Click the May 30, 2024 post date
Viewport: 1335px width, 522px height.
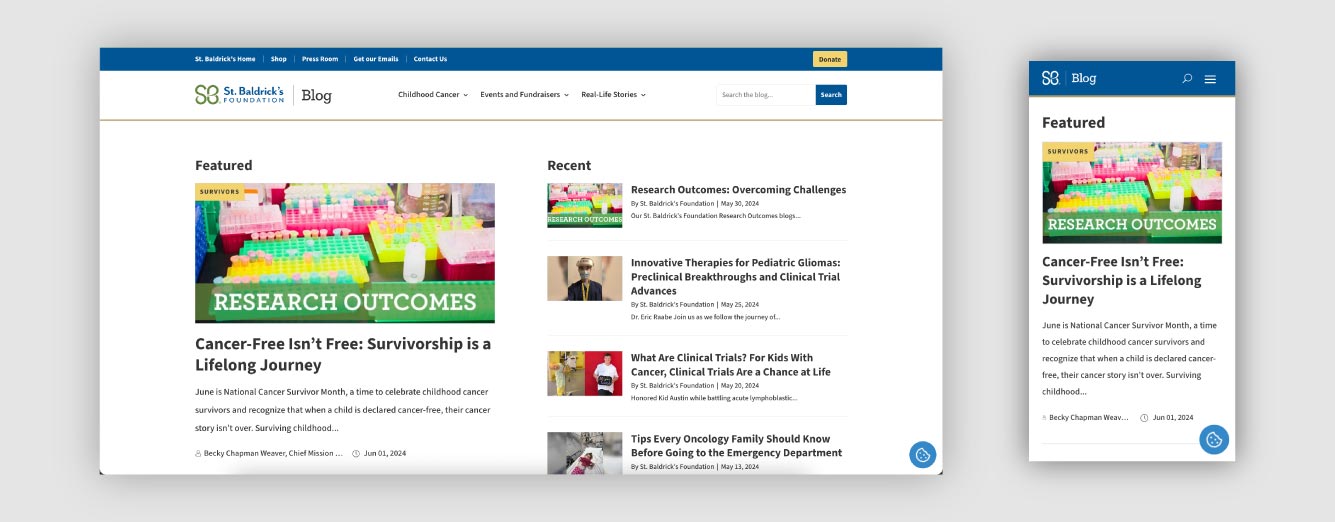(740, 203)
